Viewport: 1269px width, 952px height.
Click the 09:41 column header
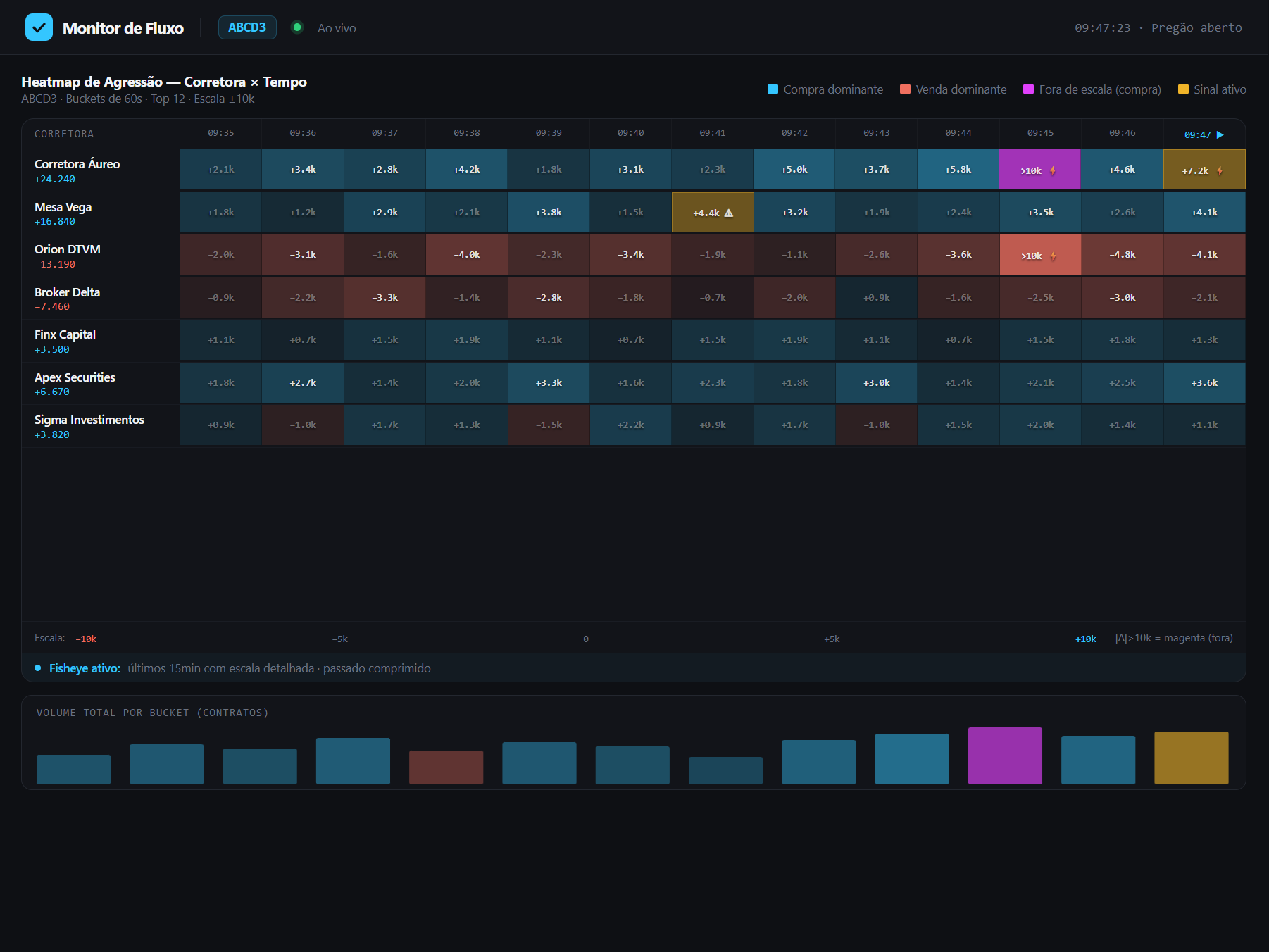(x=713, y=132)
